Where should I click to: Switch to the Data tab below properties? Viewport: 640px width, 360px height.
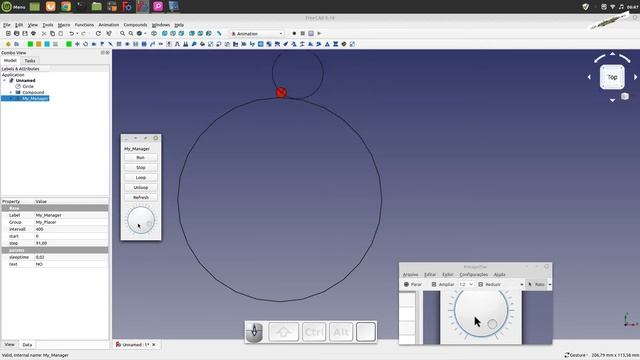click(27, 345)
